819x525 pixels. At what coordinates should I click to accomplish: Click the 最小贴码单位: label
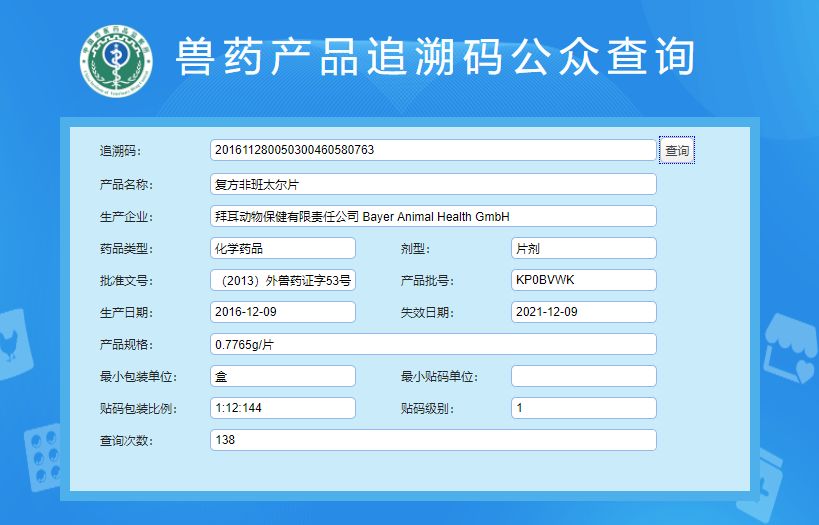(439, 377)
